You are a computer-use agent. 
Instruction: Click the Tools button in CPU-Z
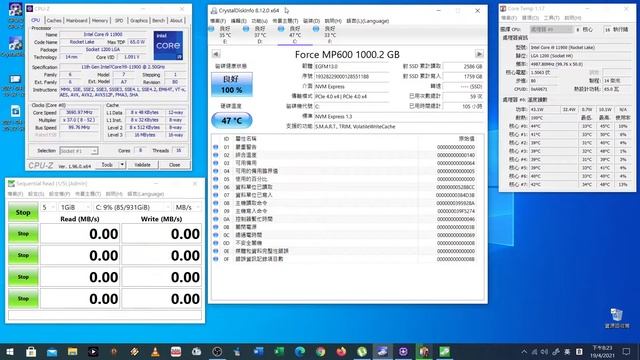[x=107, y=164]
